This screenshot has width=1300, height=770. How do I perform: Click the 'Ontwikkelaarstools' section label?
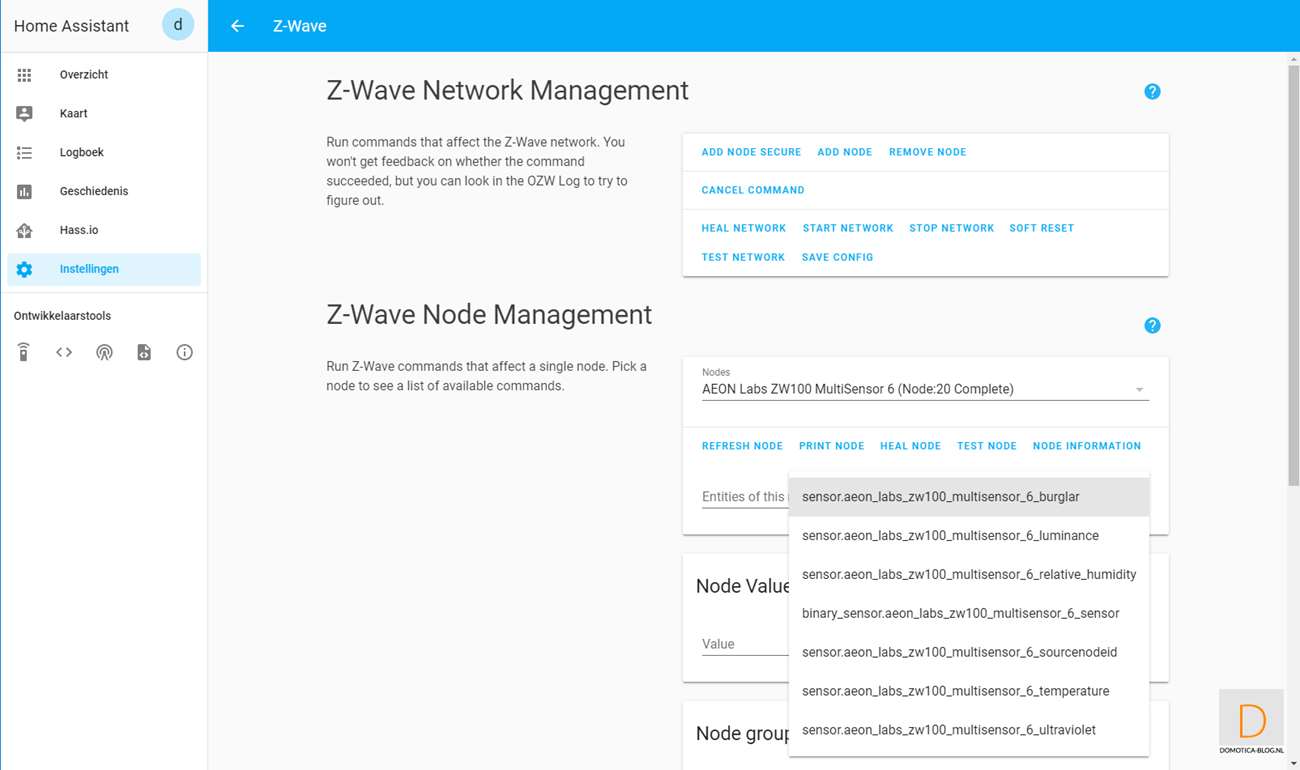coord(62,316)
